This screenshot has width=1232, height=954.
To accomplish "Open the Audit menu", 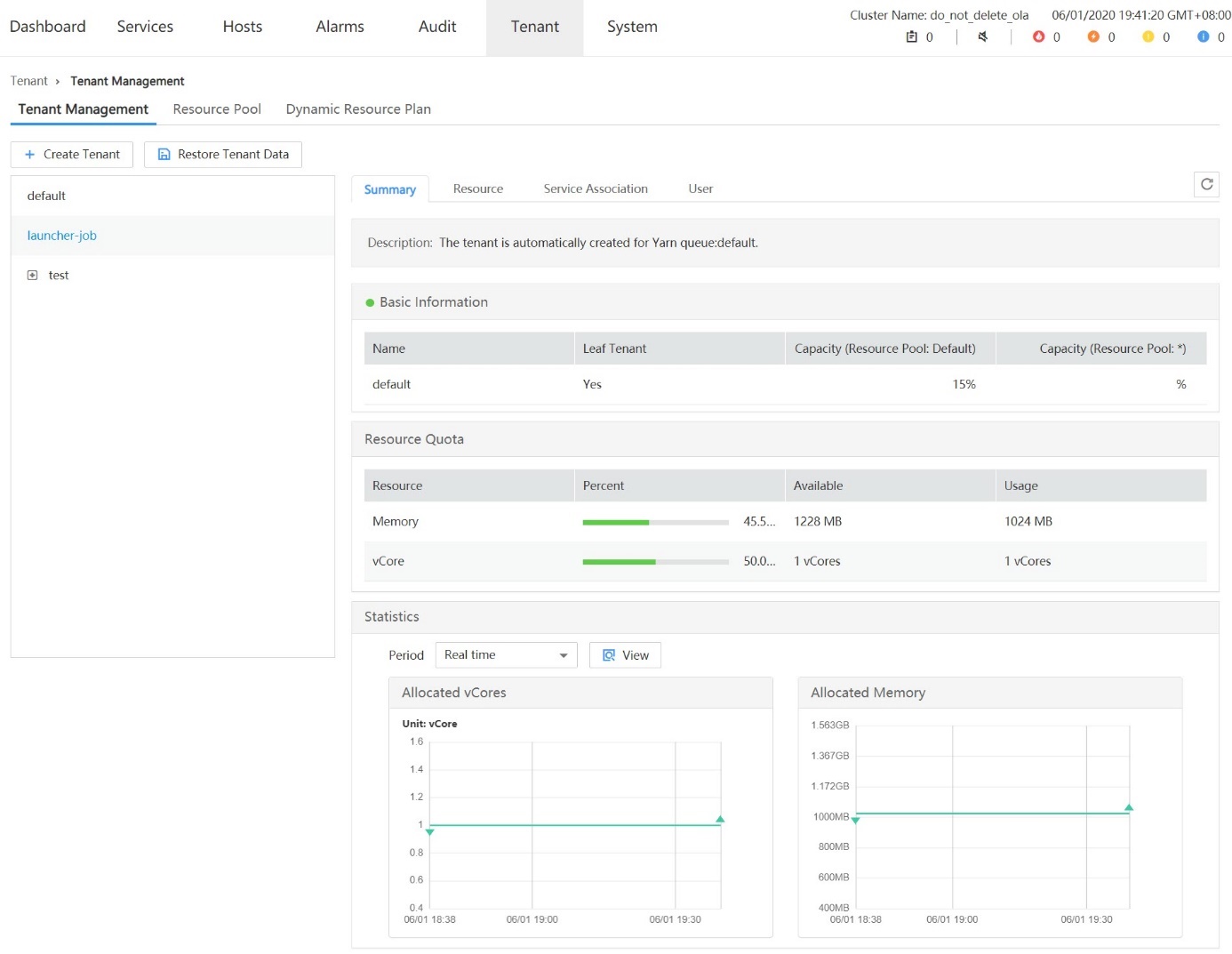I will pyautogui.click(x=437, y=27).
